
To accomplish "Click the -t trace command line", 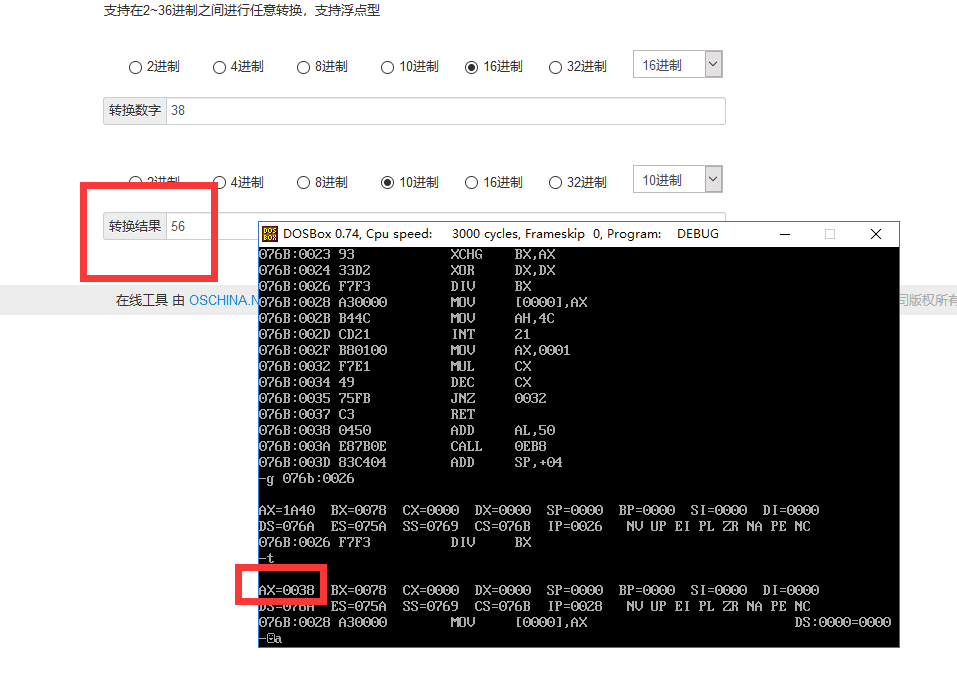I will pyautogui.click(x=267, y=558).
